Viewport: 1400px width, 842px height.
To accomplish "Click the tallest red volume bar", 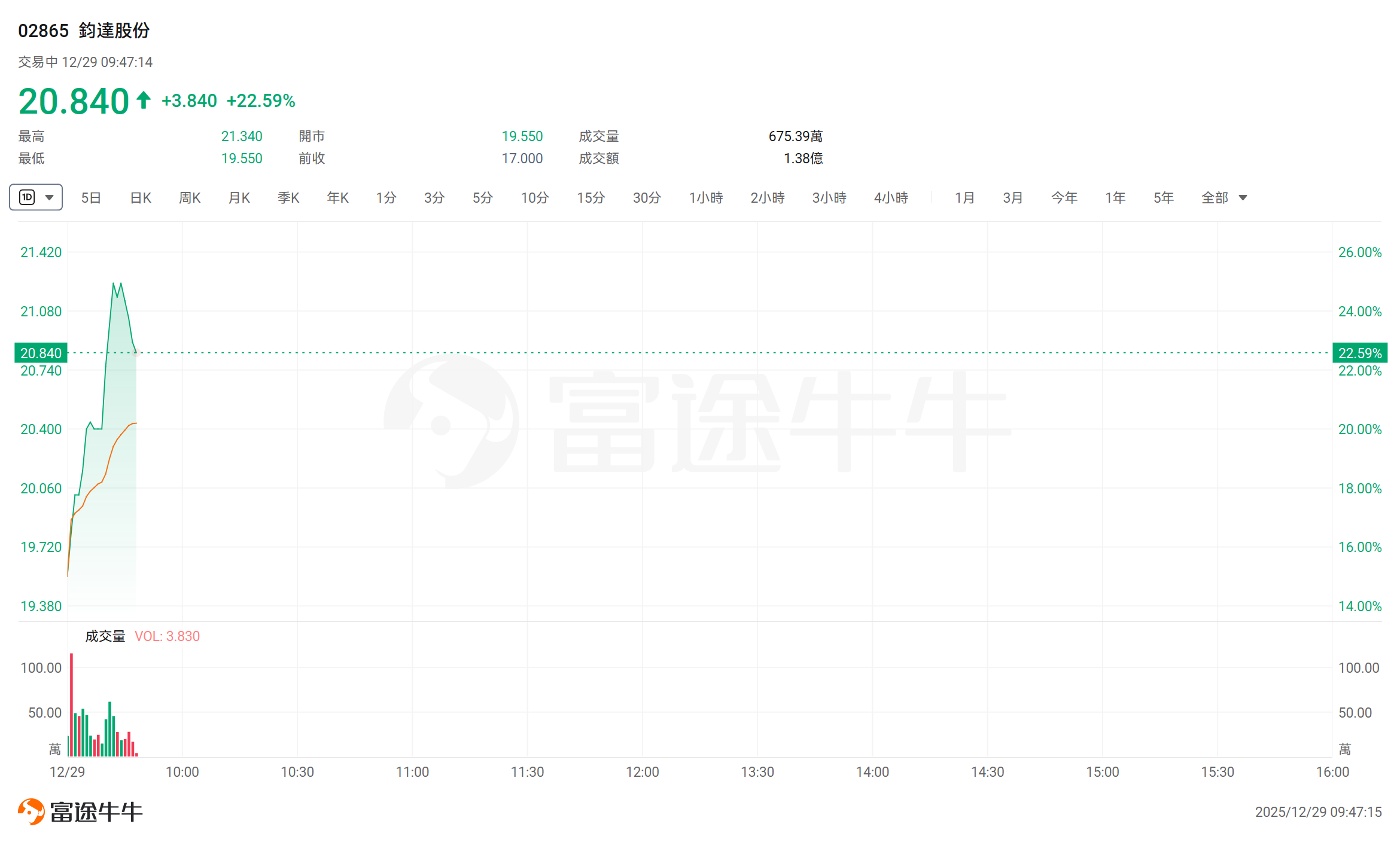I will click(x=71, y=704).
